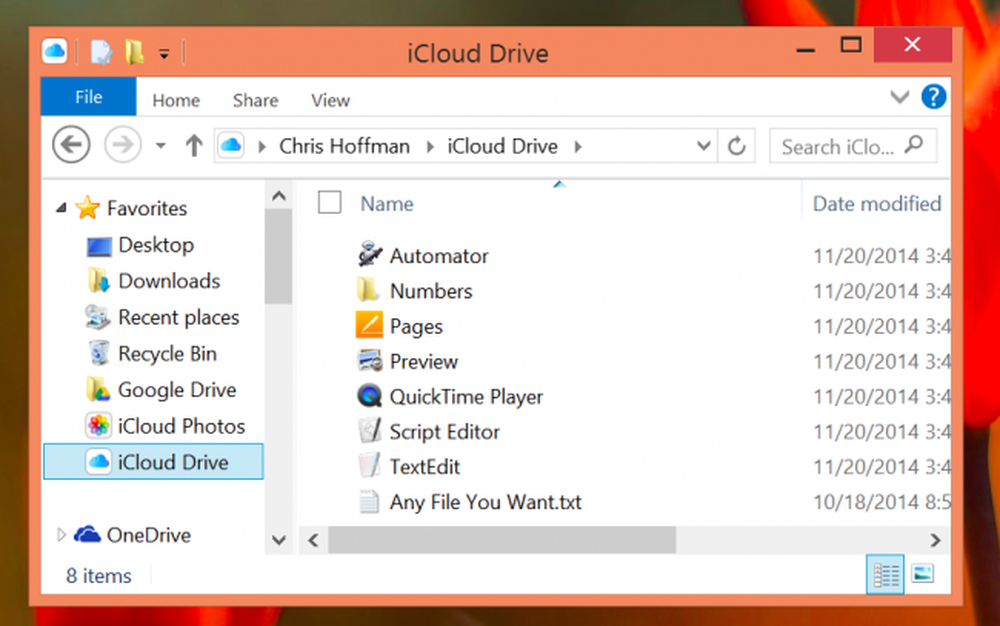Click the iCloud icon in the title bar
Image resolution: width=1000 pixels, height=626 pixels.
tap(55, 50)
